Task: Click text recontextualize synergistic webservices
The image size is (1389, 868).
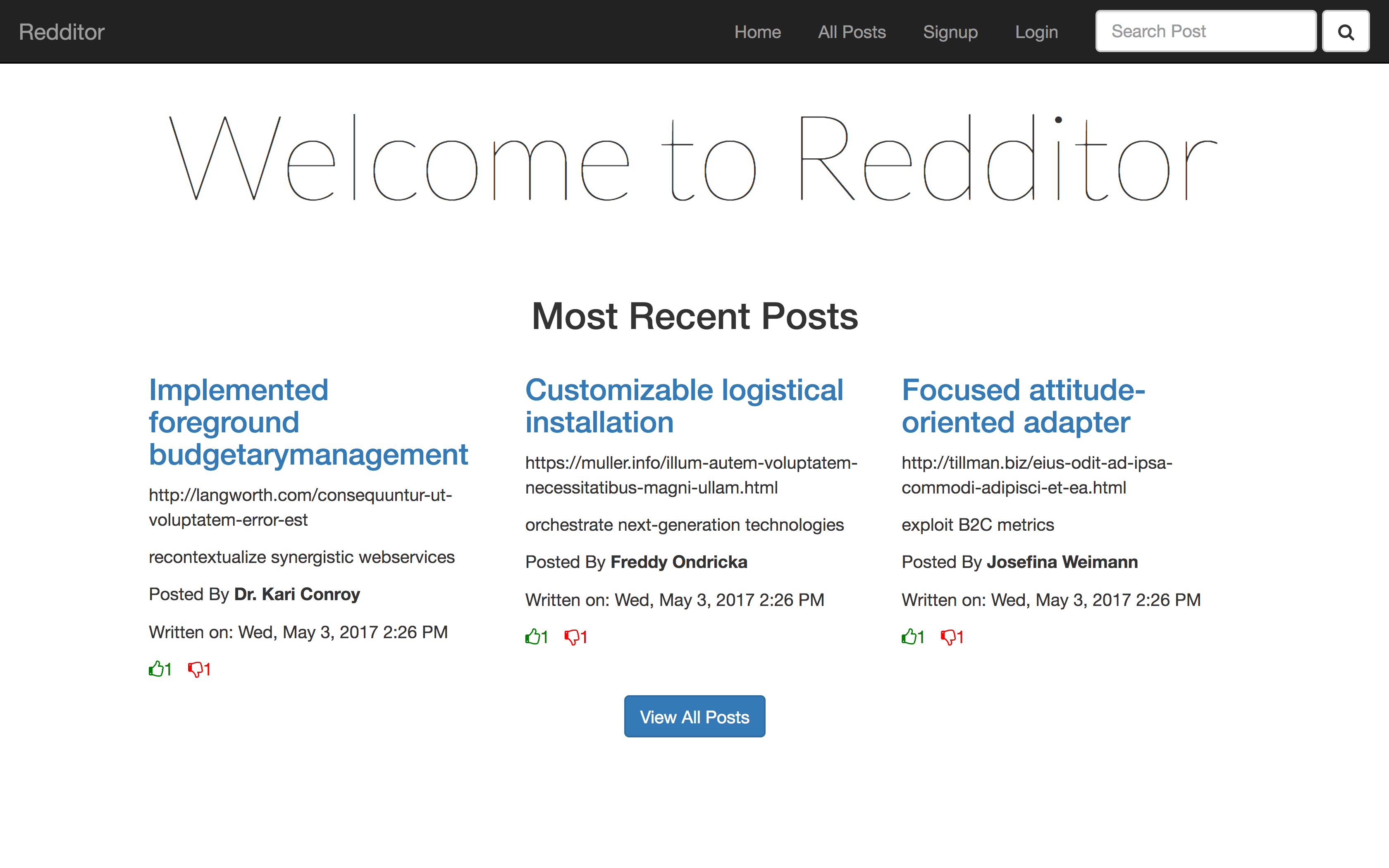Action: pos(301,557)
